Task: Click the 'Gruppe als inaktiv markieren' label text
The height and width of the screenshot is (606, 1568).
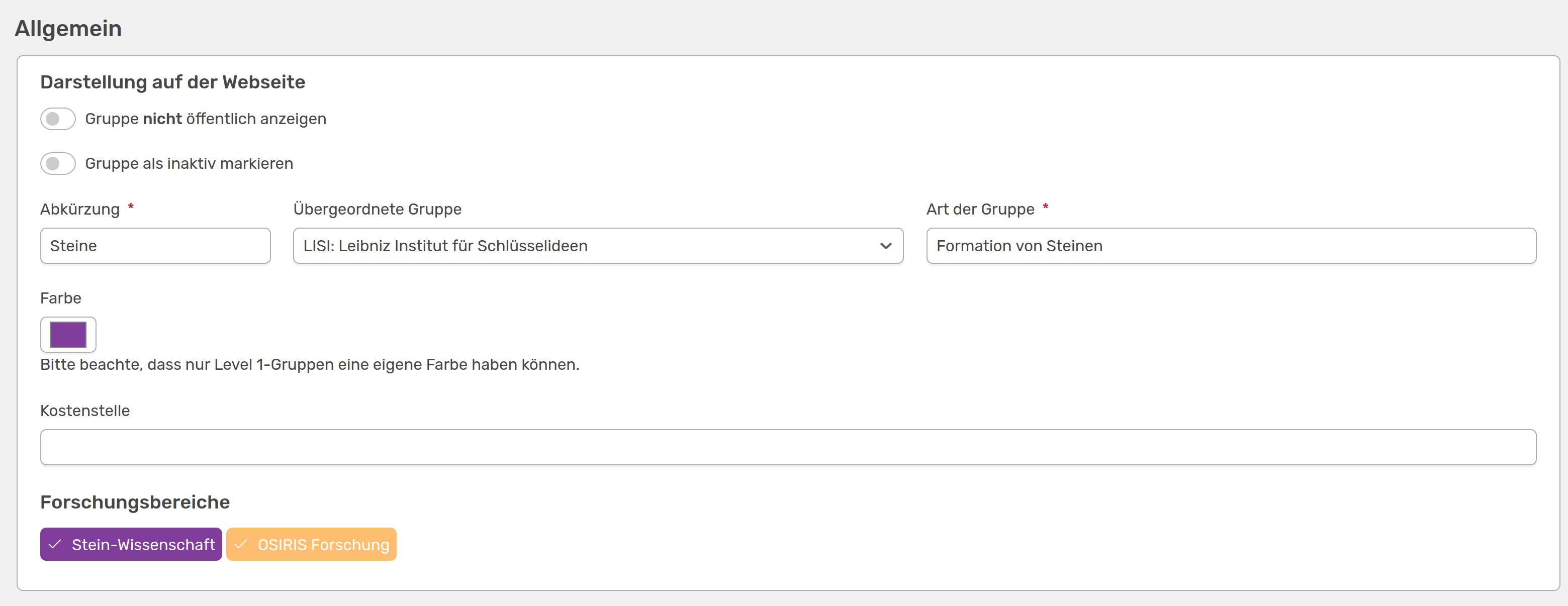Action: tap(189, 164)
